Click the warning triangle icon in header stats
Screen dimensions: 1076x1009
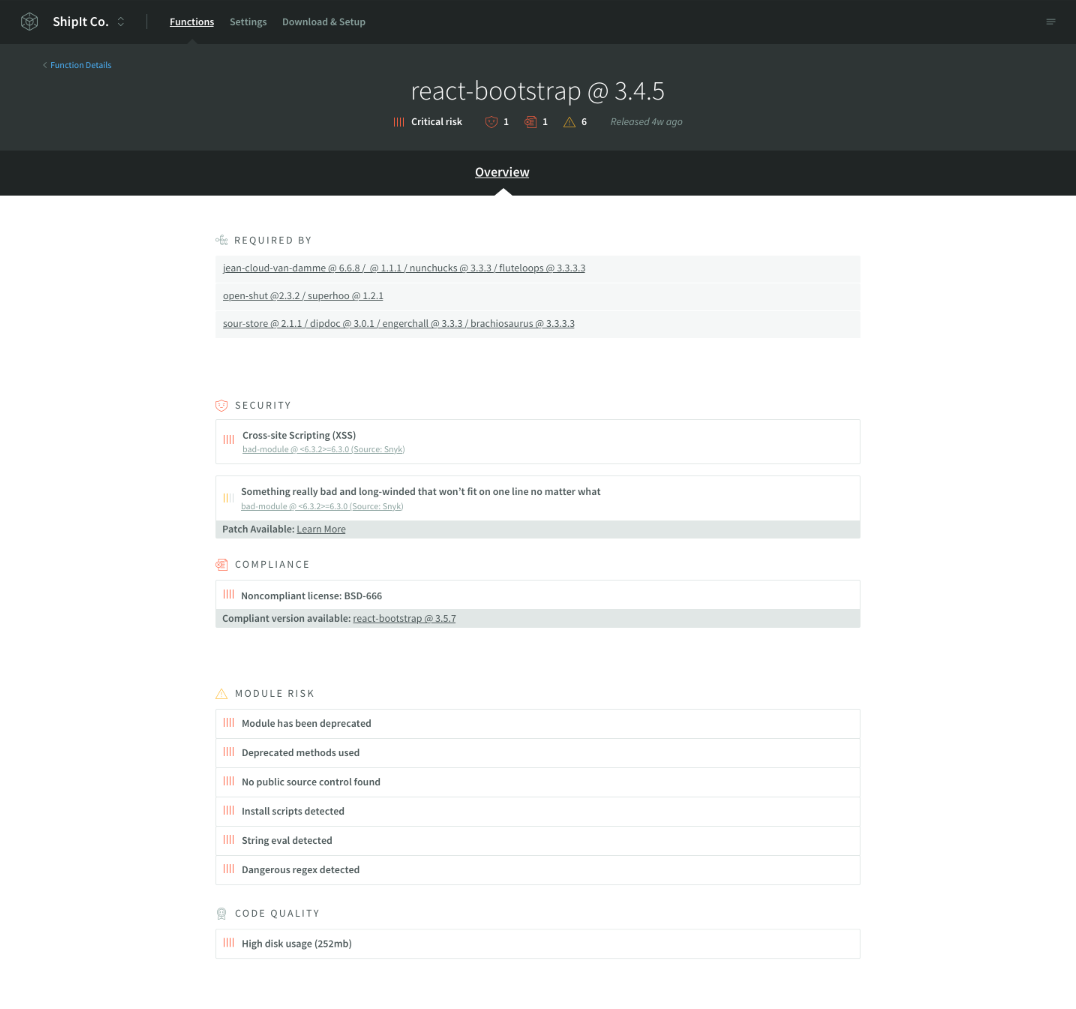[569, 122]
